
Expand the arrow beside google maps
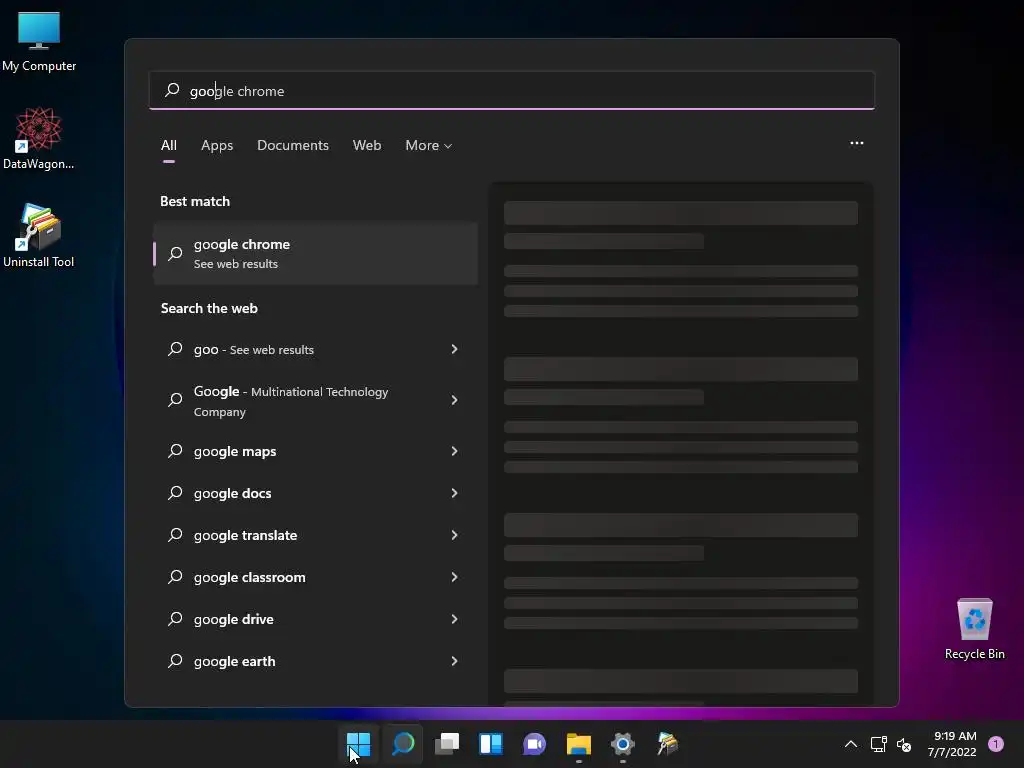(x=455, y=451)
